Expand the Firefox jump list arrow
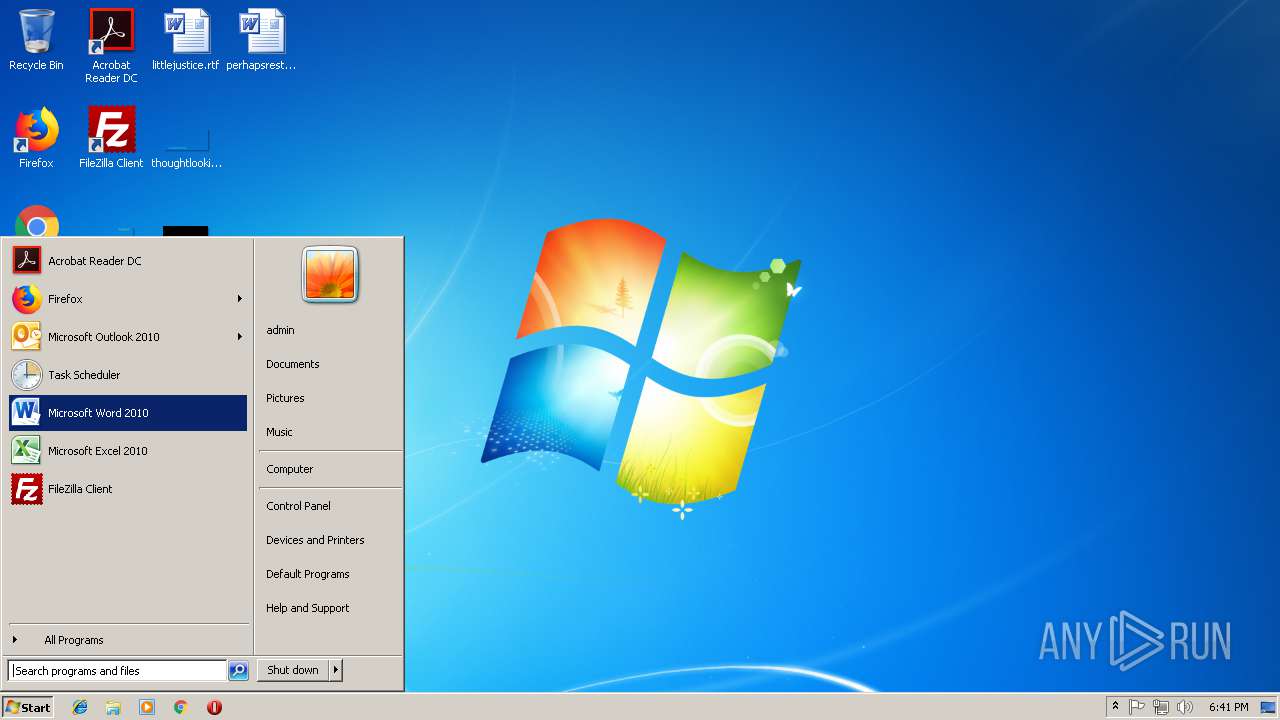The width and height of the screenshot is (1280, 720). click(x=240, y=299)
